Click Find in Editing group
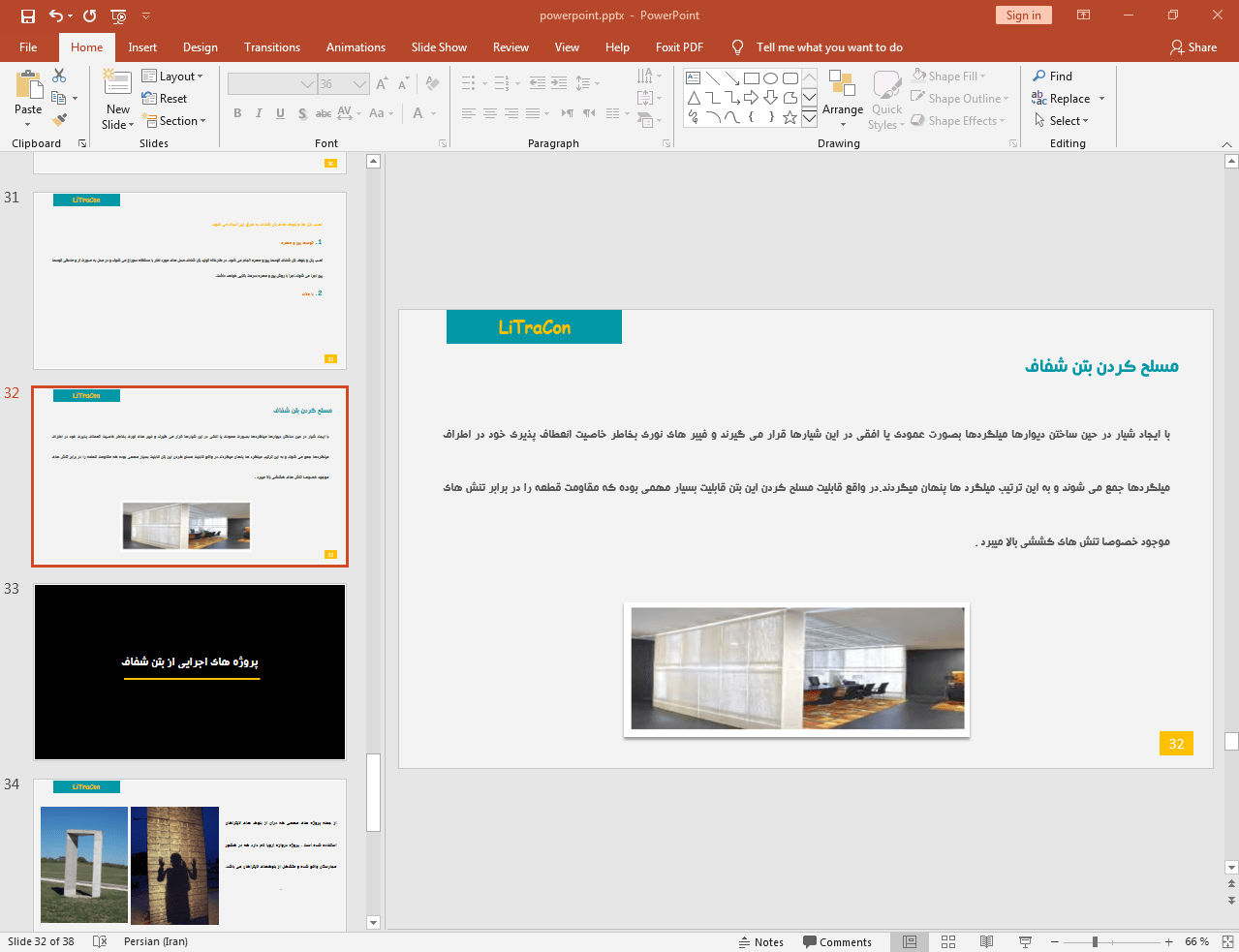 1052,76
